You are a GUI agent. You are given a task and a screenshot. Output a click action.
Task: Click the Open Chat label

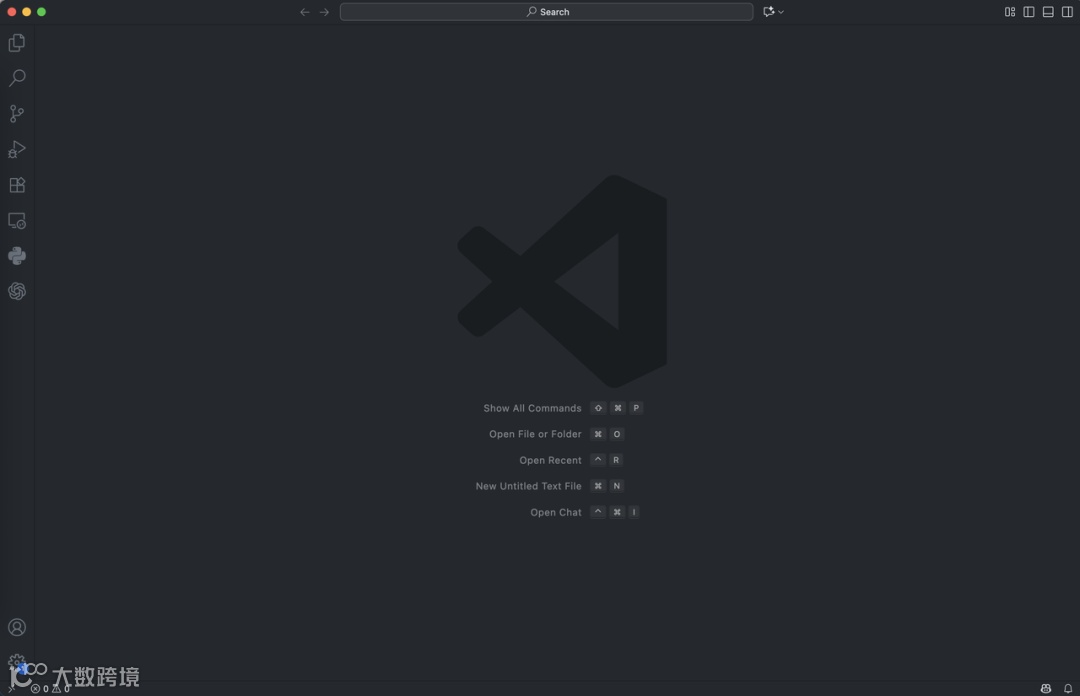[x=556, y=512]
